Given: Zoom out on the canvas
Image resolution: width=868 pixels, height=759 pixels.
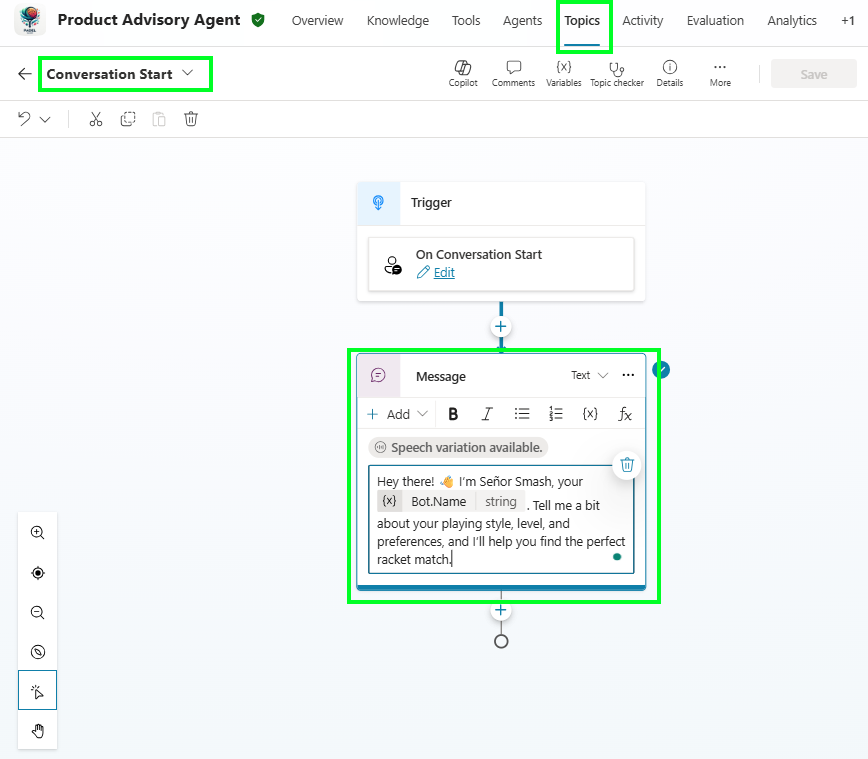Looking at the screenshot, I should [x=38, y=613].
